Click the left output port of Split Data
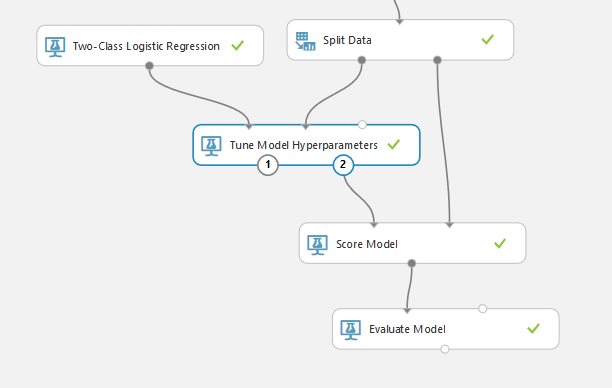This screenshot has height=388, width=612. [362, 60]
